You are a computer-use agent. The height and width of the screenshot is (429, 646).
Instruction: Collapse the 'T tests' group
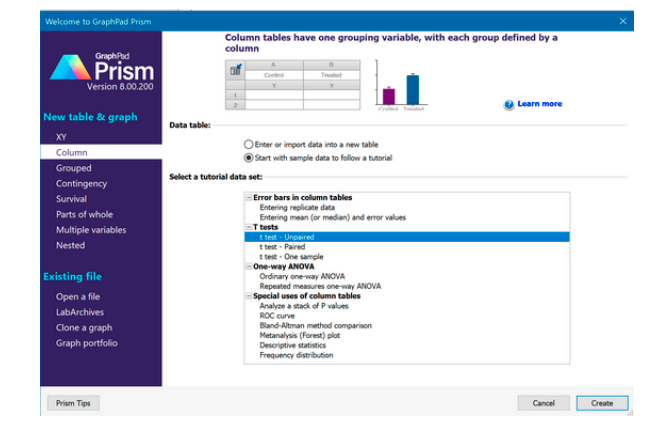(248, 227)
